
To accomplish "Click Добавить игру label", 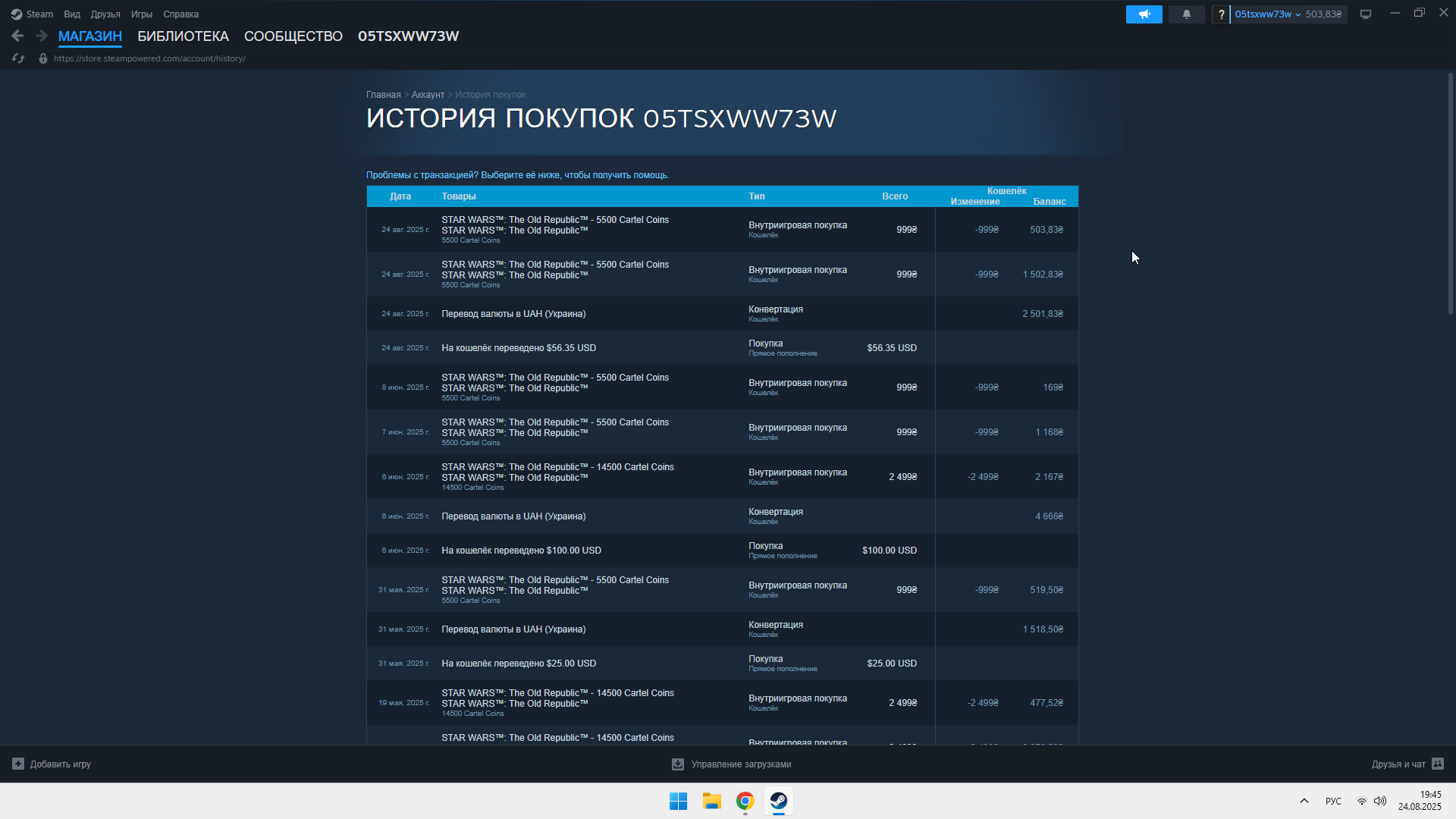I will (61, 764).
